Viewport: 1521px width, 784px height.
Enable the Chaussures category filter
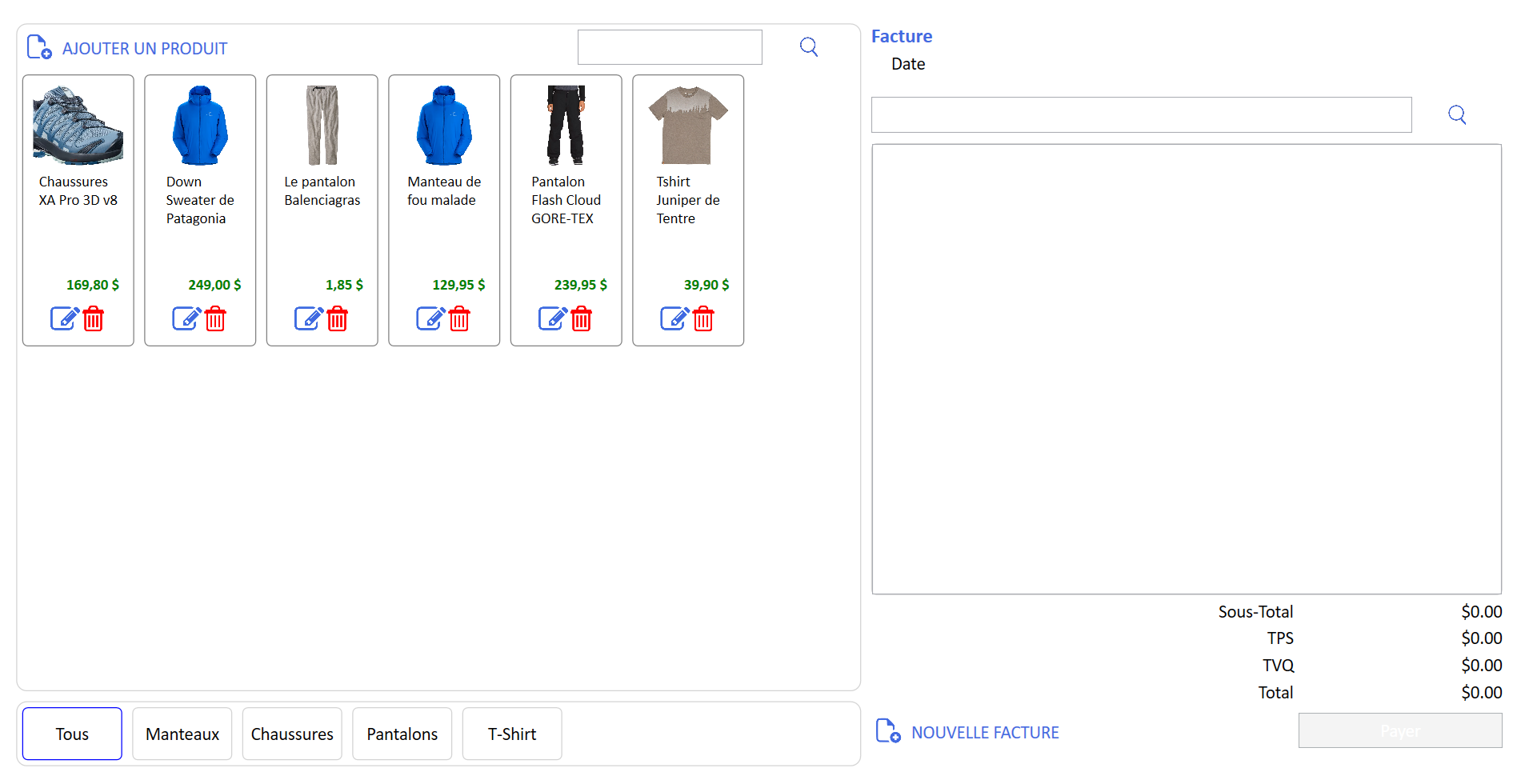[292, 734]
